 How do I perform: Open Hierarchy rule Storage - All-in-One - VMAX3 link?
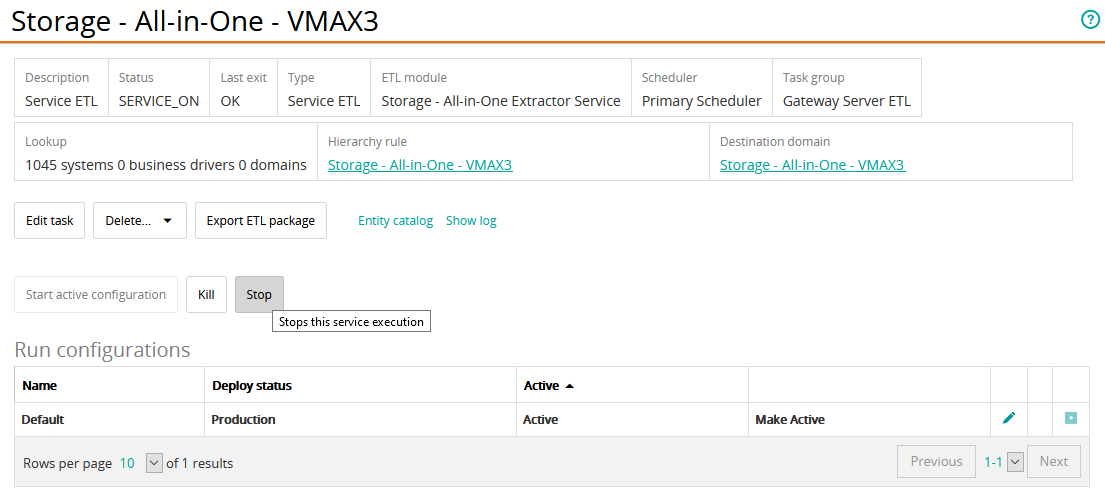coord(420,166)
